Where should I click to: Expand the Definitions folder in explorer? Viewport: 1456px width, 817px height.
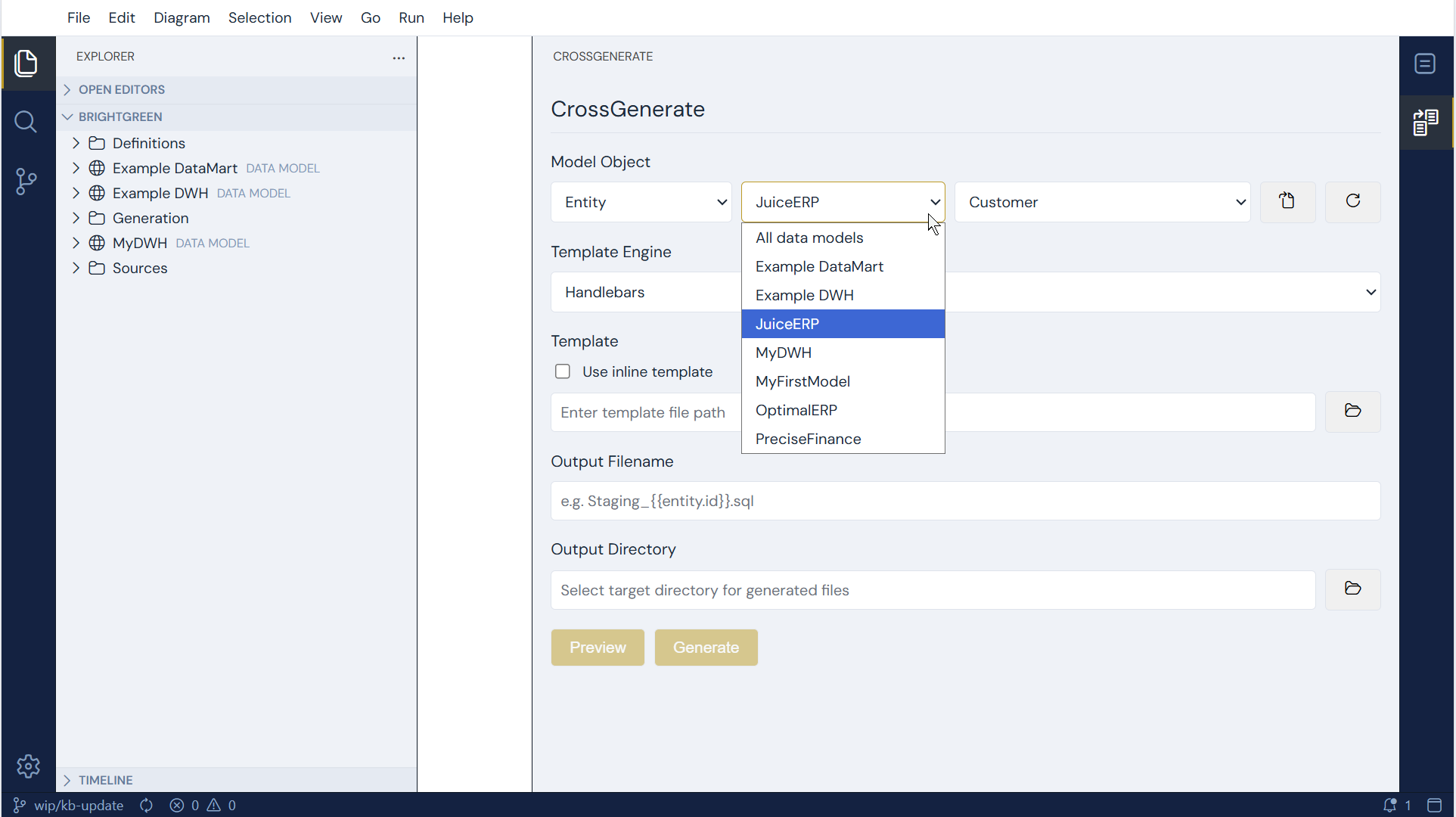click(x=76, y=143)
